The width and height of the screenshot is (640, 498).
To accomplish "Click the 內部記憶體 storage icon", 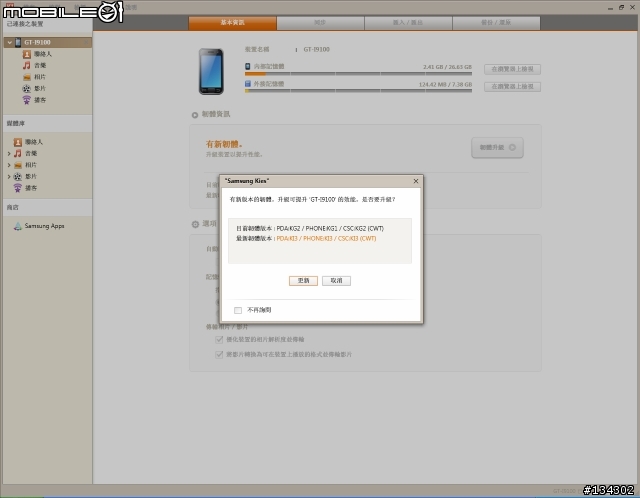I will coord(247,66).
